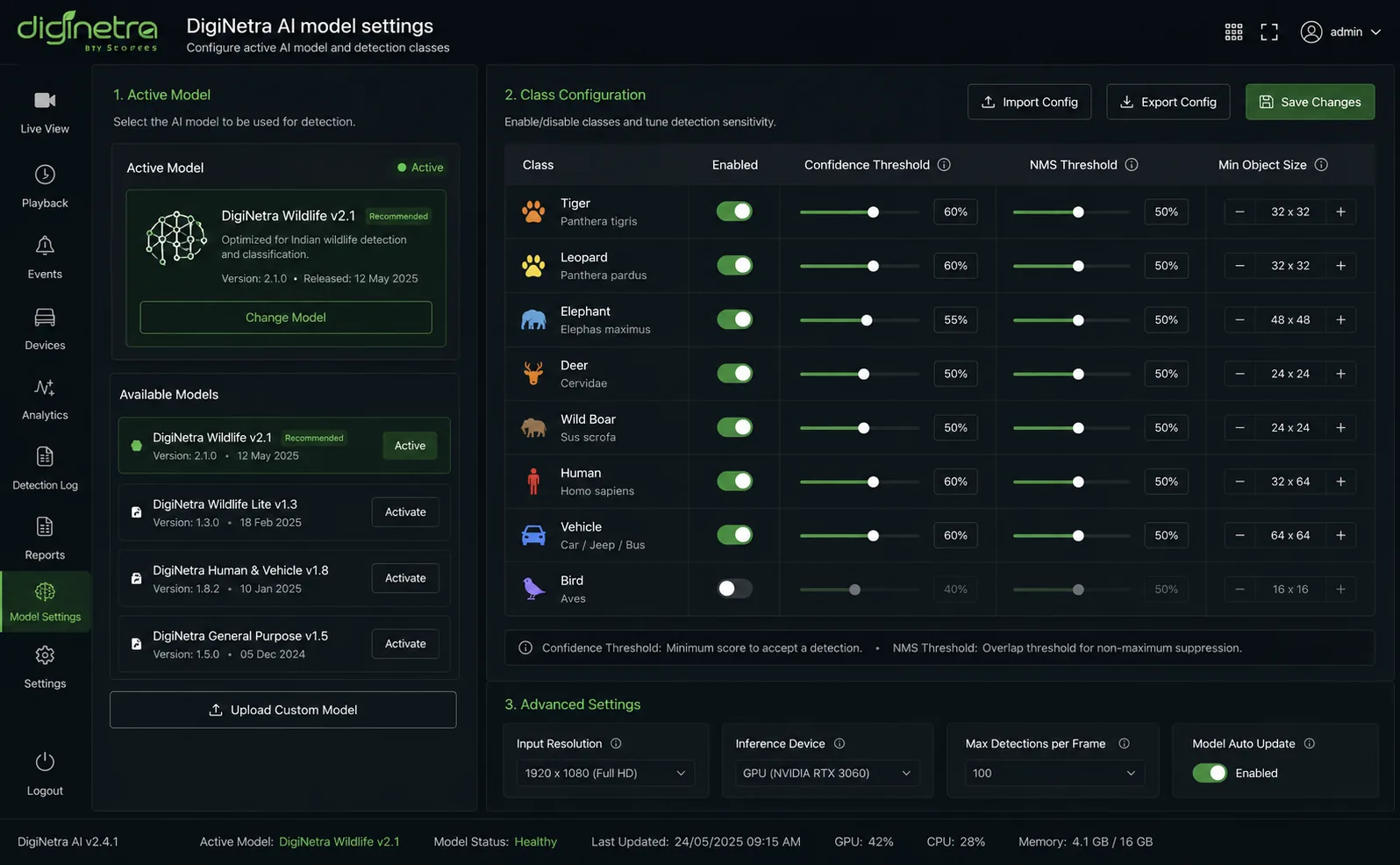Image resolution: width=1400 pixels, height=865 pixels.
Task: Show Min Object Size info icon
Action: (x=1321, y=165)
